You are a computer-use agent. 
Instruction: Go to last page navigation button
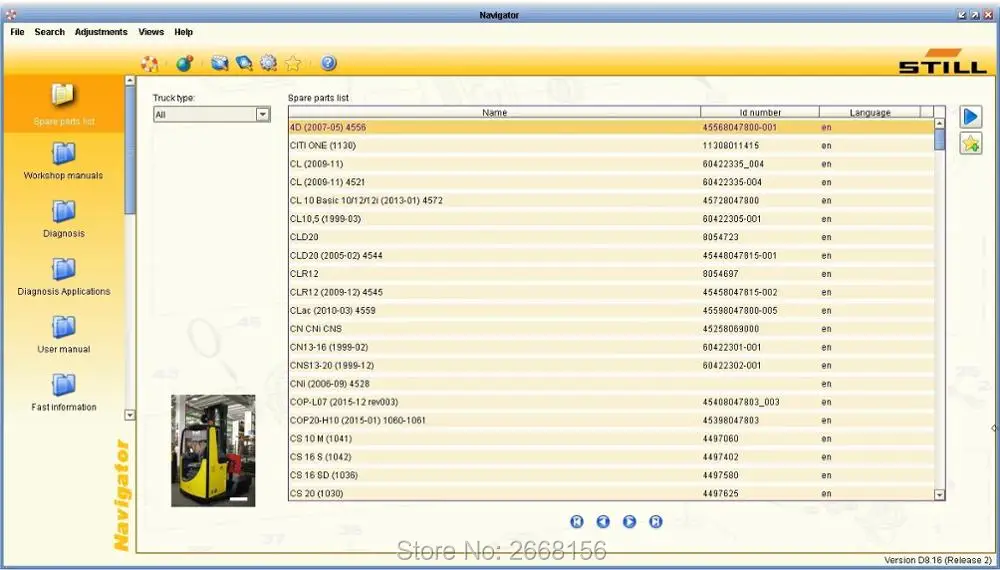(x=656, y=522)
